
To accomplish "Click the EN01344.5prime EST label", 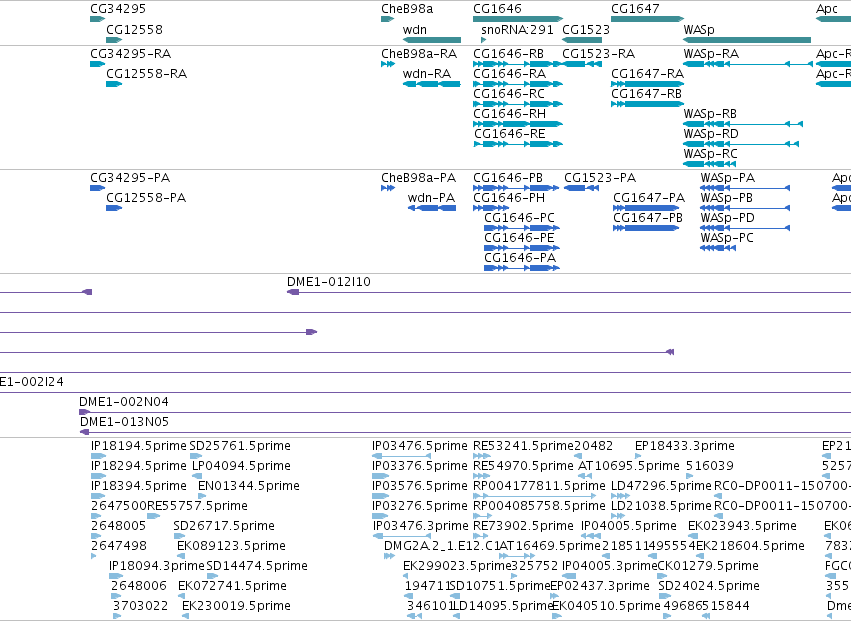I will click(x=249, y=486).
